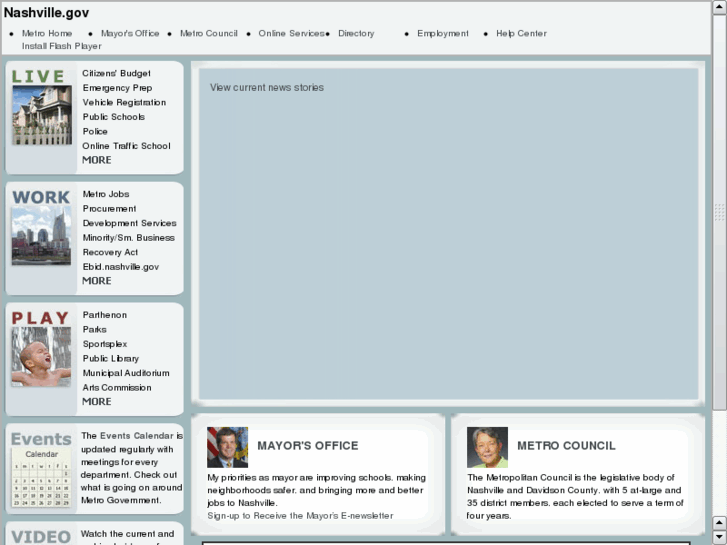Open the Metro Home link
727x545 pixels.
[x=47, y=33]
